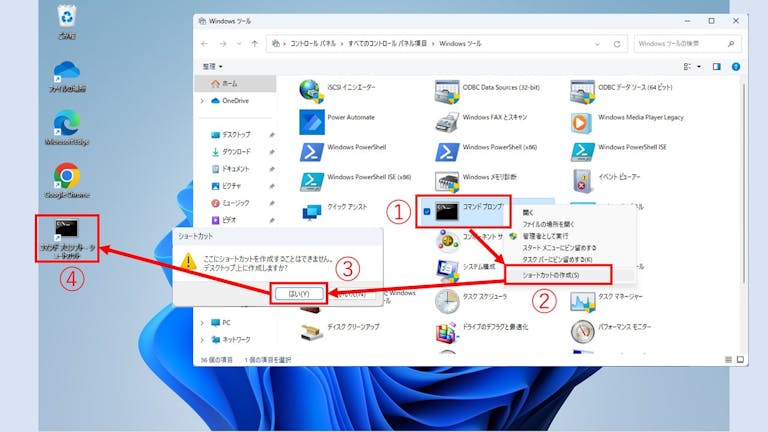Open the iSCSI Initiator tool icon

[312, 92]
